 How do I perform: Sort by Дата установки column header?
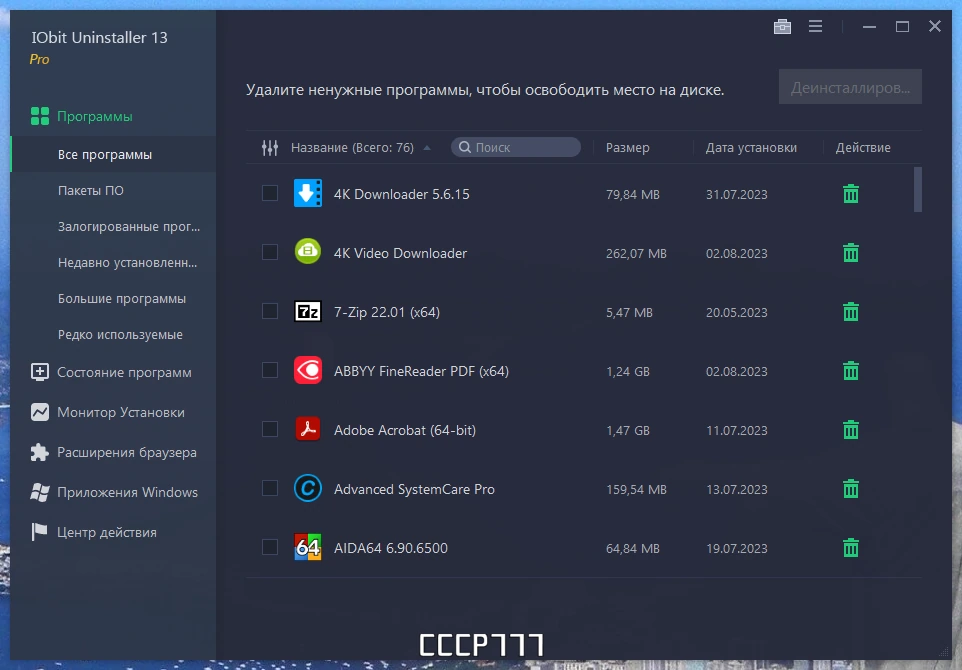[x=751, y=147]
